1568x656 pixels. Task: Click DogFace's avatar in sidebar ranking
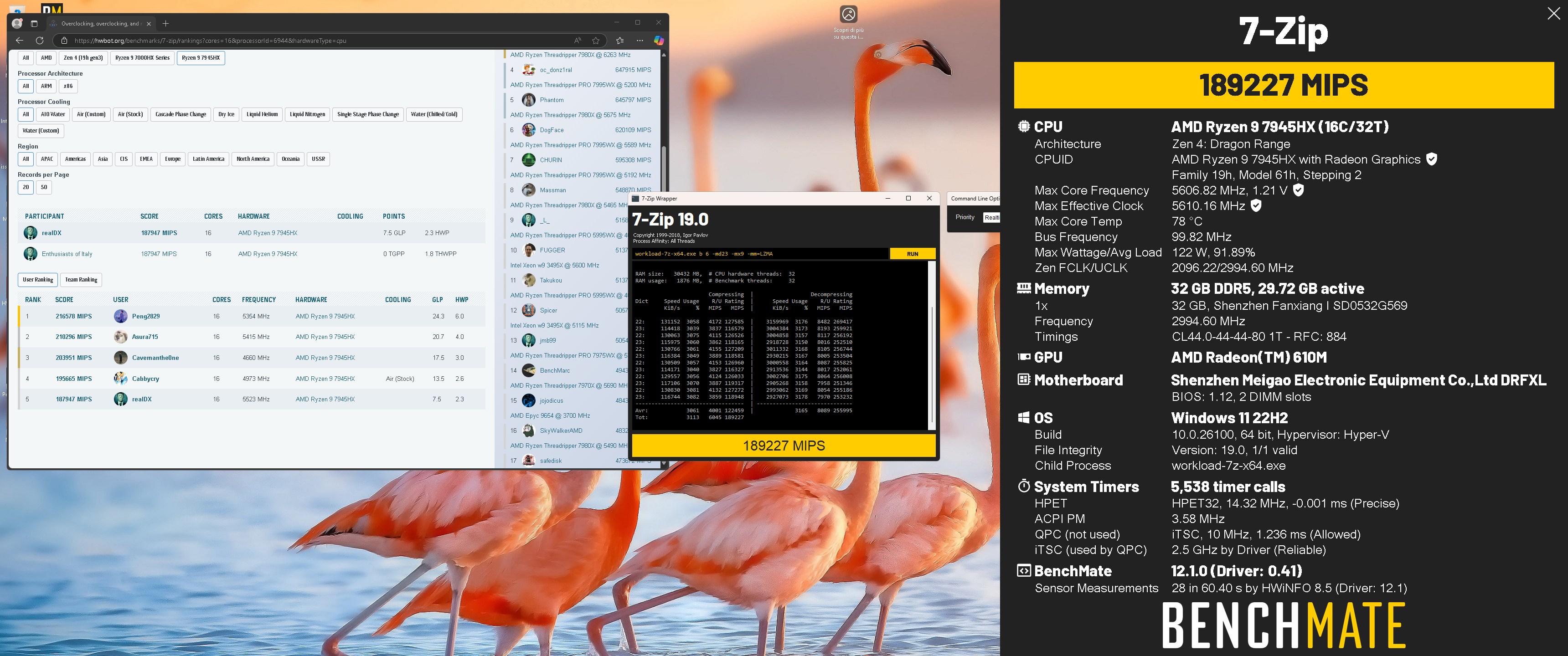(528, 130)
